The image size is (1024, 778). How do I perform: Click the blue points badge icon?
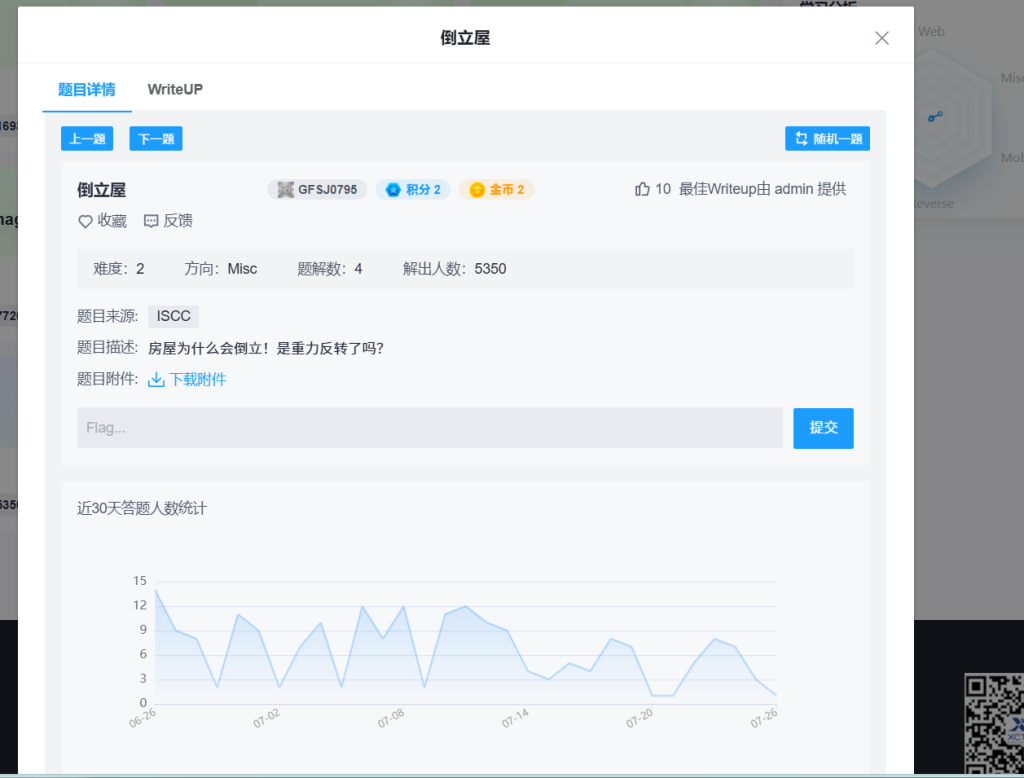point(393,190)
